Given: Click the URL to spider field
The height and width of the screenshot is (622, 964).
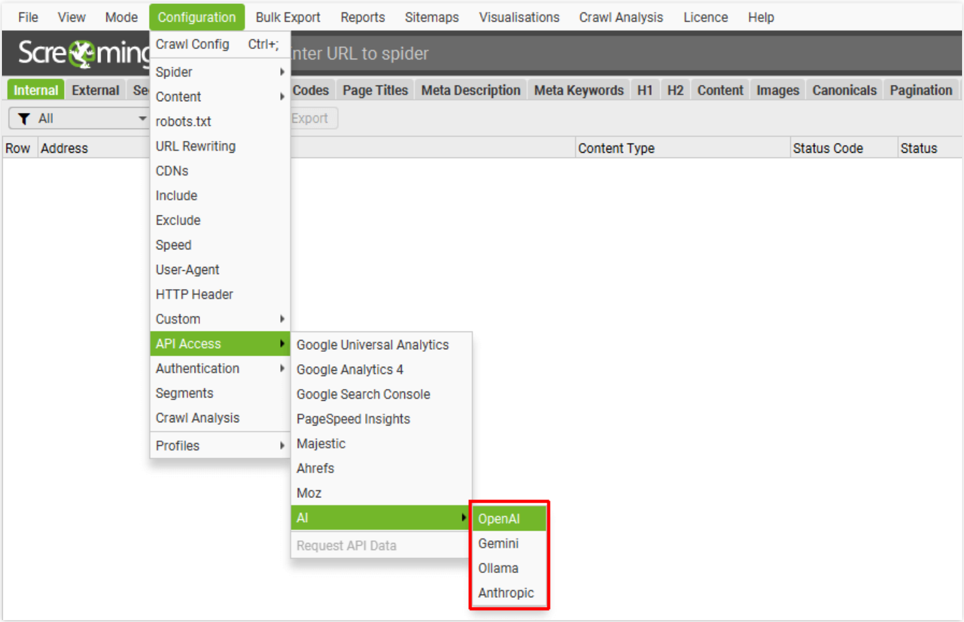Looking at the screenshot, I should click(624, 53).
